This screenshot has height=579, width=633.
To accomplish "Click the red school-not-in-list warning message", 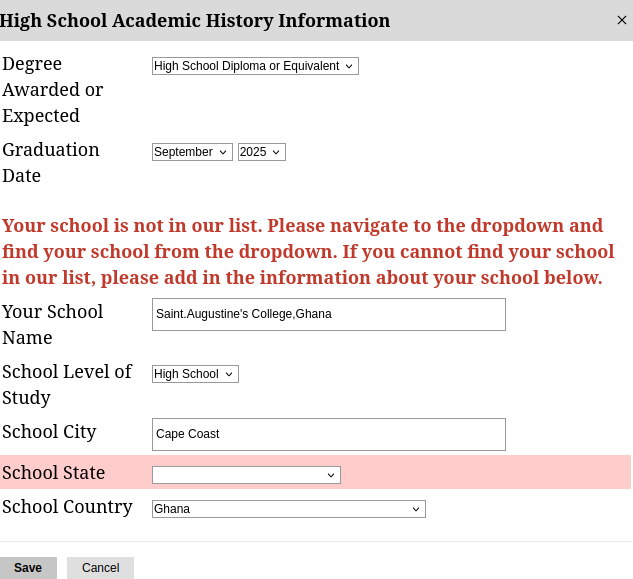I will (308, 252).
